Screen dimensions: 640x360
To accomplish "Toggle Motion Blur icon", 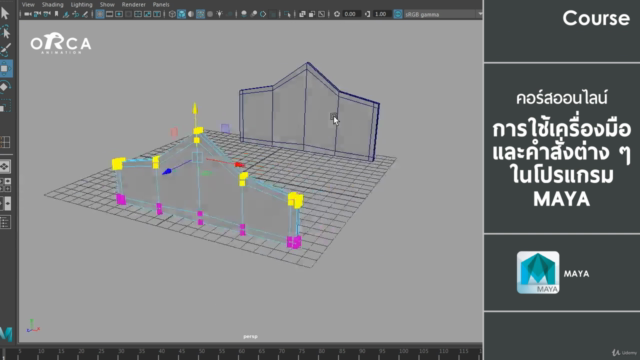I will click(253, 14).
